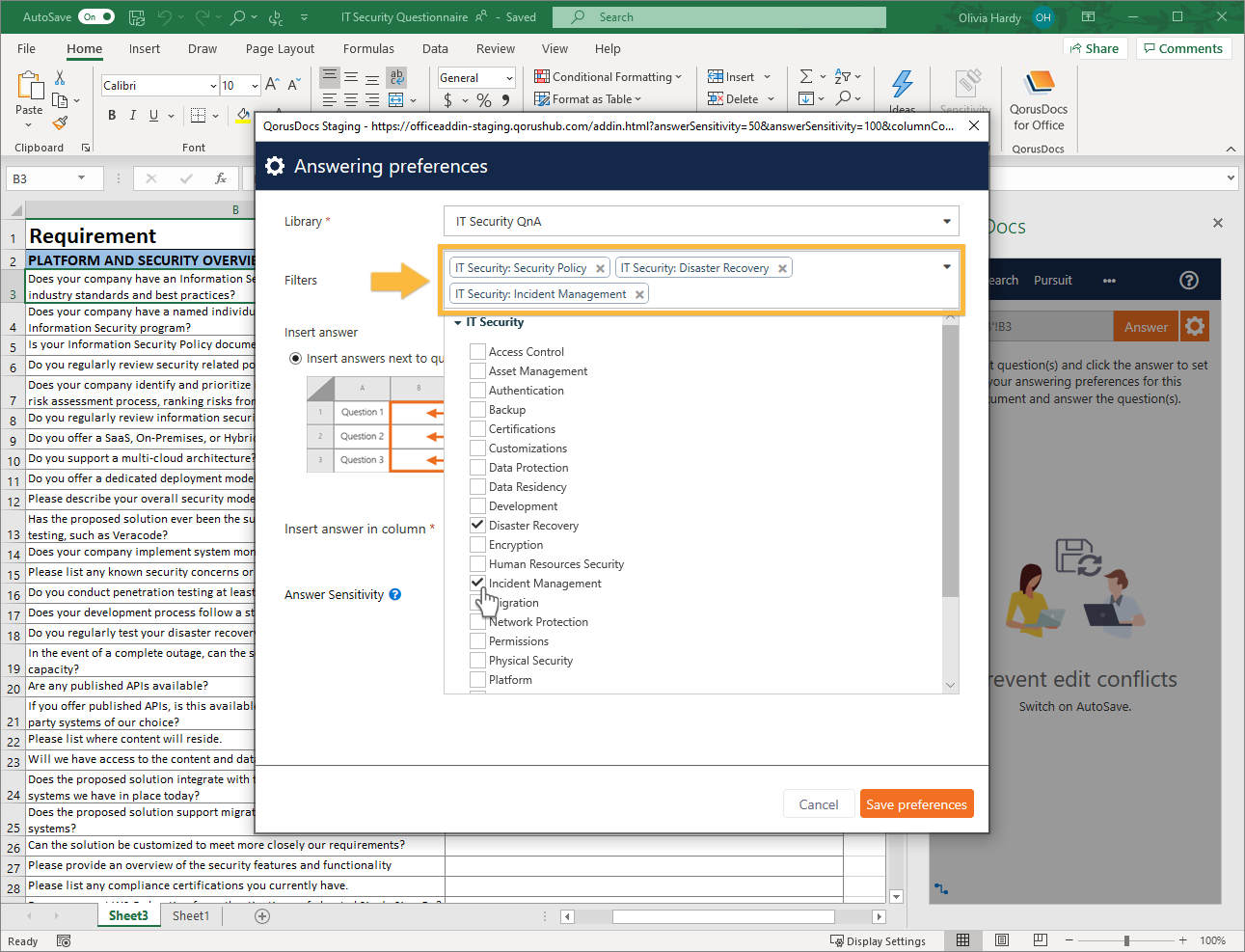Launch QorusDocs for Office icon

[1039, 85]
